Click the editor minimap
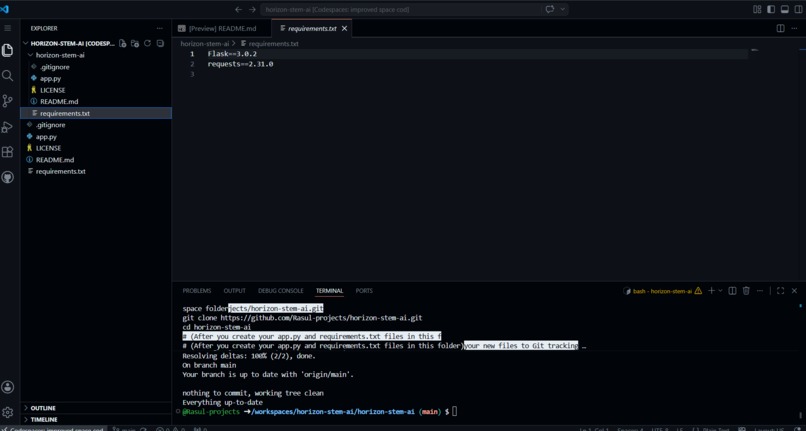Viewport: 806px width, 431px height. point(755,50)
